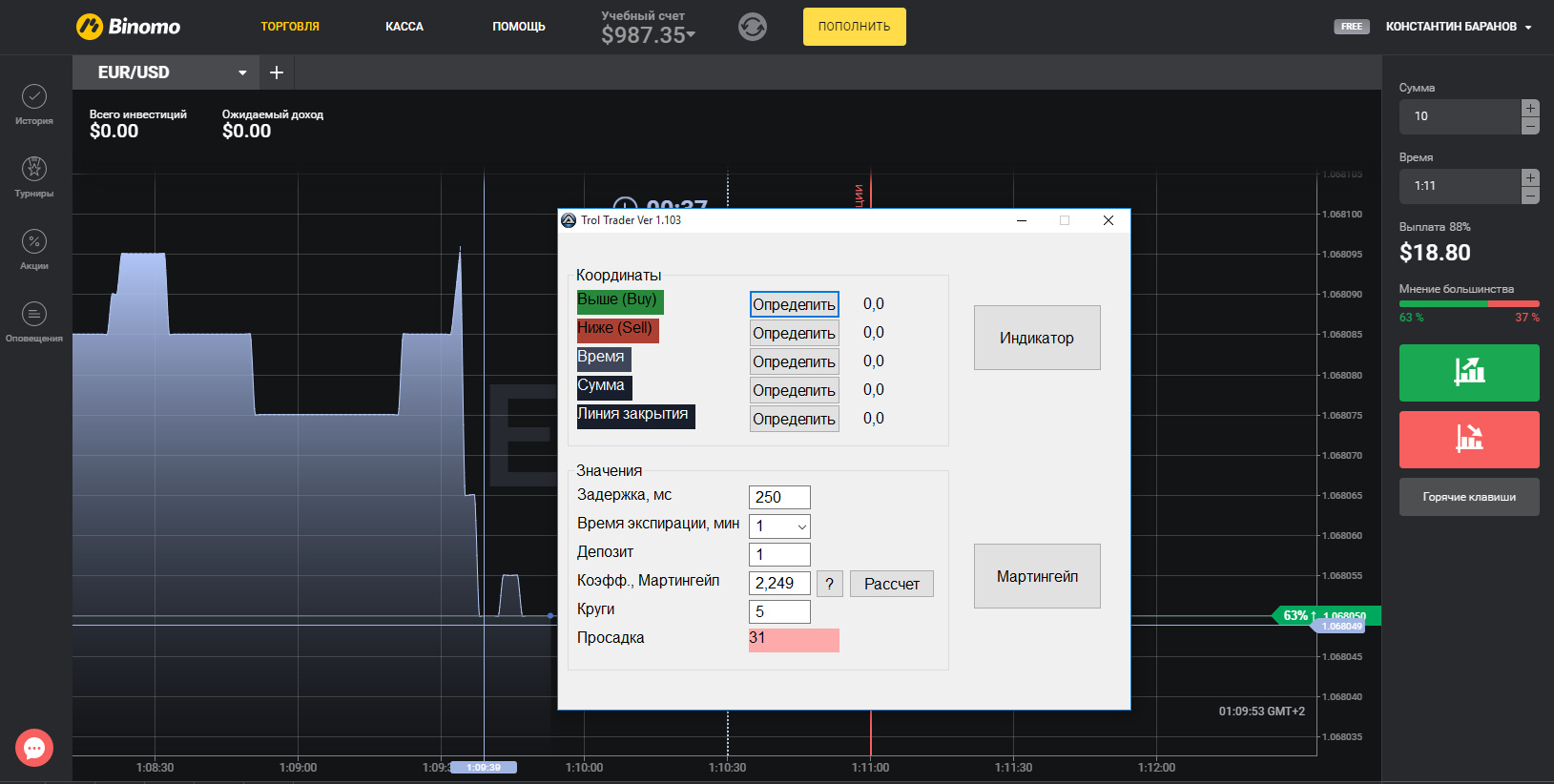This screenshot has height=784, width=1554.
Task: Increase the Время value with plus
Action: coord(1530,177)
